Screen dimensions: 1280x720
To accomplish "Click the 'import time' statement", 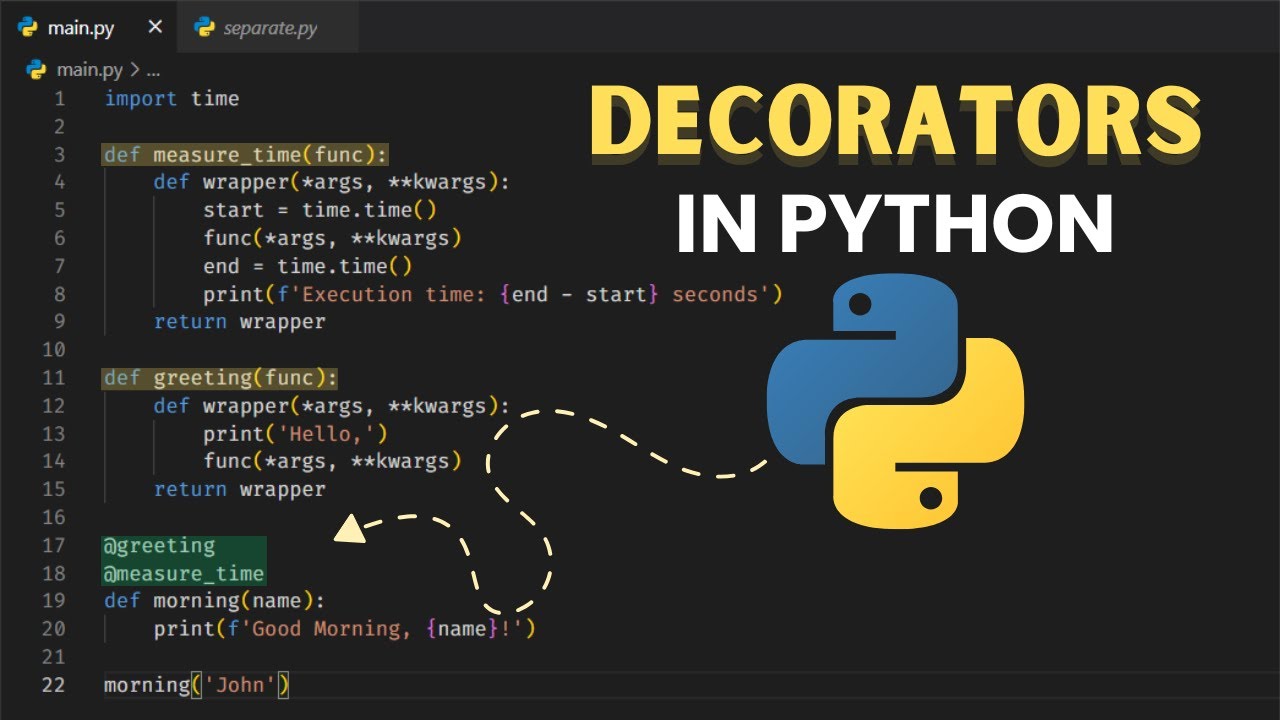I will click(x=172, y=98).
